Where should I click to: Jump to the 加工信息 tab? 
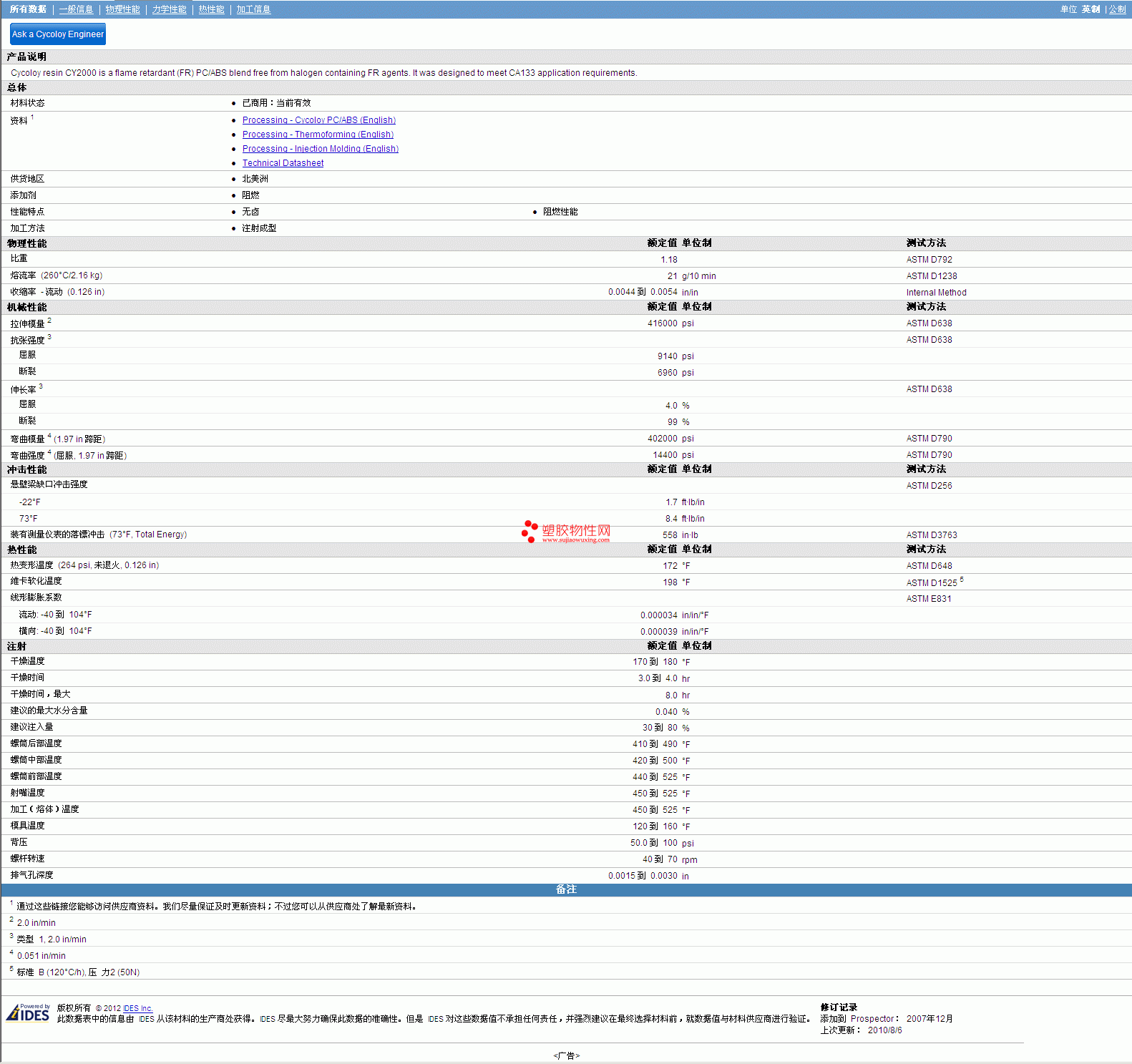(253, 9)
